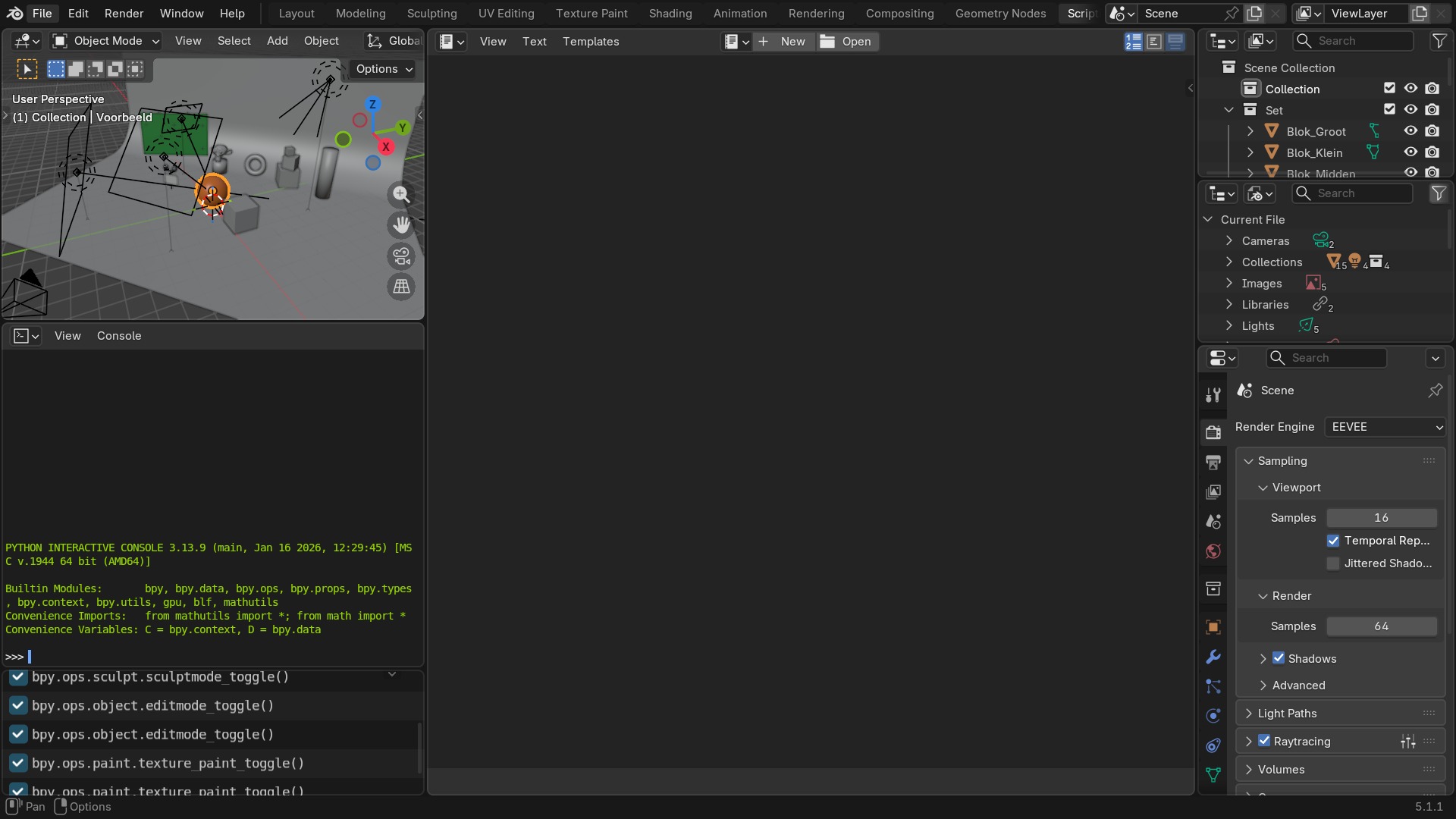The image size is (1456, 819).
Task: Open the Object properties tab icon
Action: pyautogui.click(x=1213, y=626)
